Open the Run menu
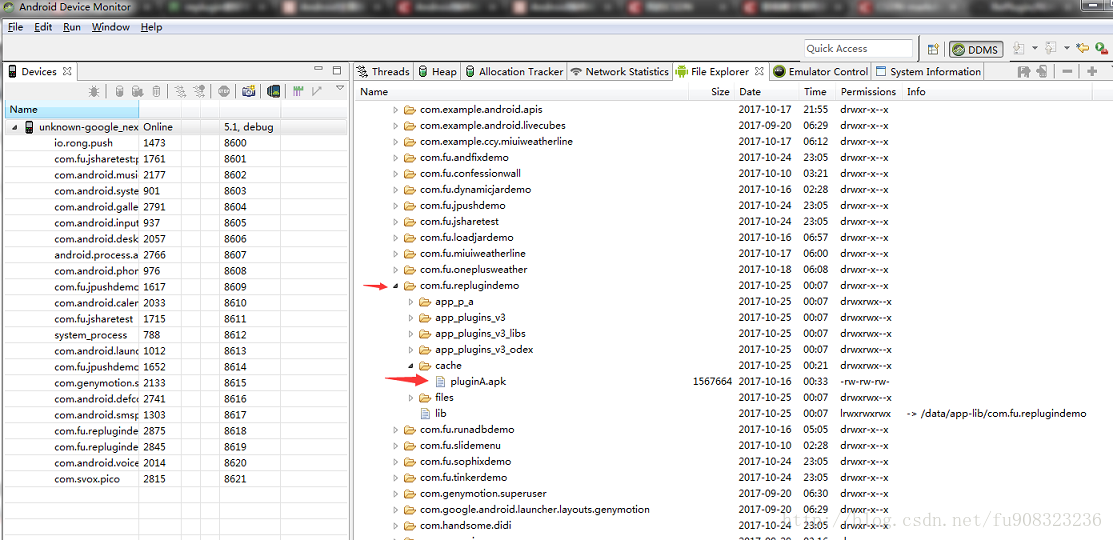This screenshot has height=540, width=1113. point(72,27)
